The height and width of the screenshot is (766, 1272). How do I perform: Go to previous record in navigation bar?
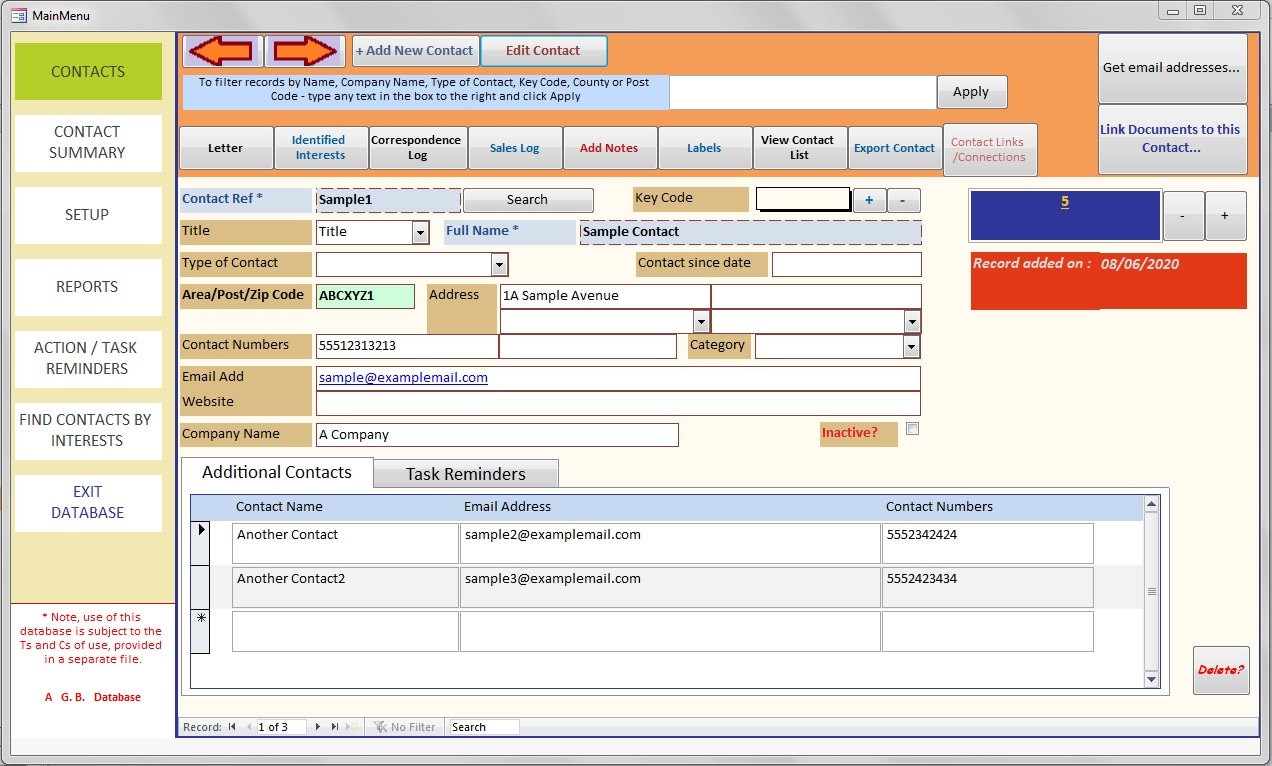(249, 727)
